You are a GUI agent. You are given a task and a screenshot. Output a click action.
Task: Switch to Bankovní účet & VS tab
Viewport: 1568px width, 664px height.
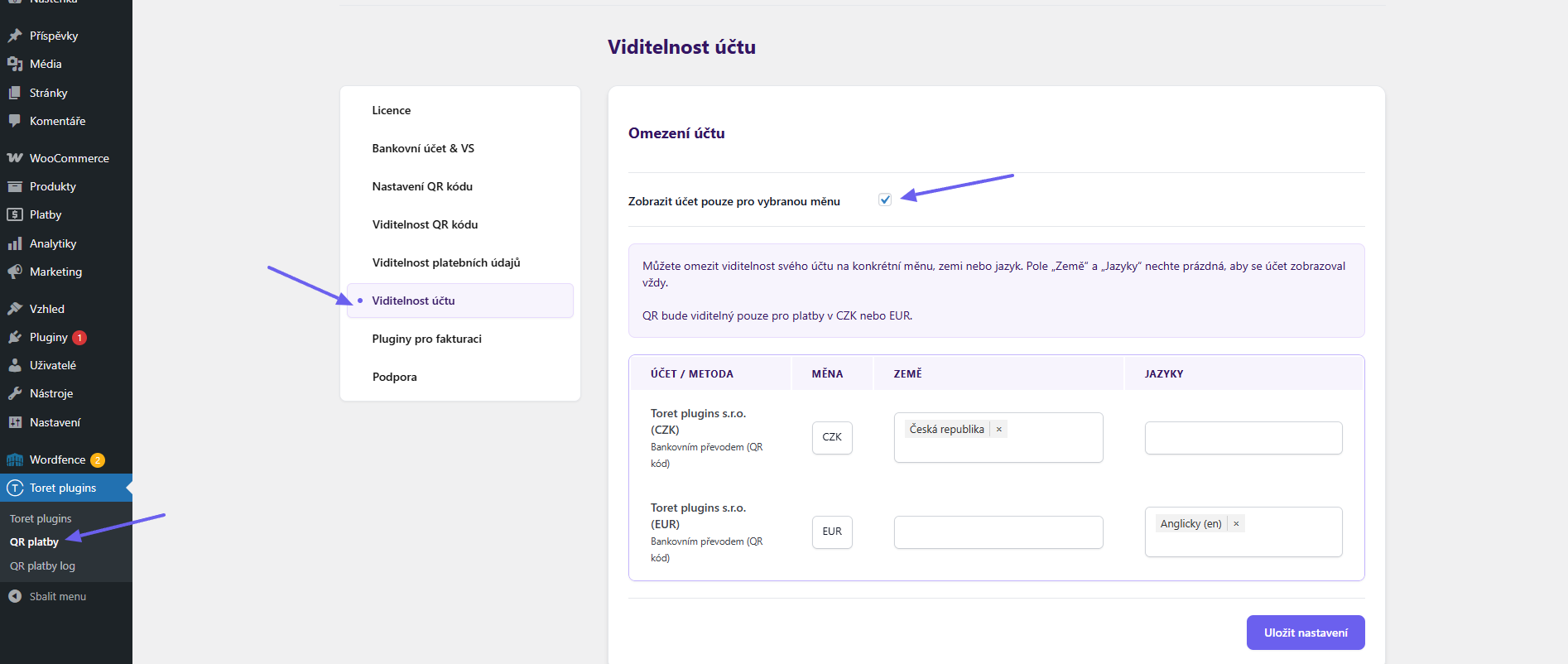tap(423, 148)
